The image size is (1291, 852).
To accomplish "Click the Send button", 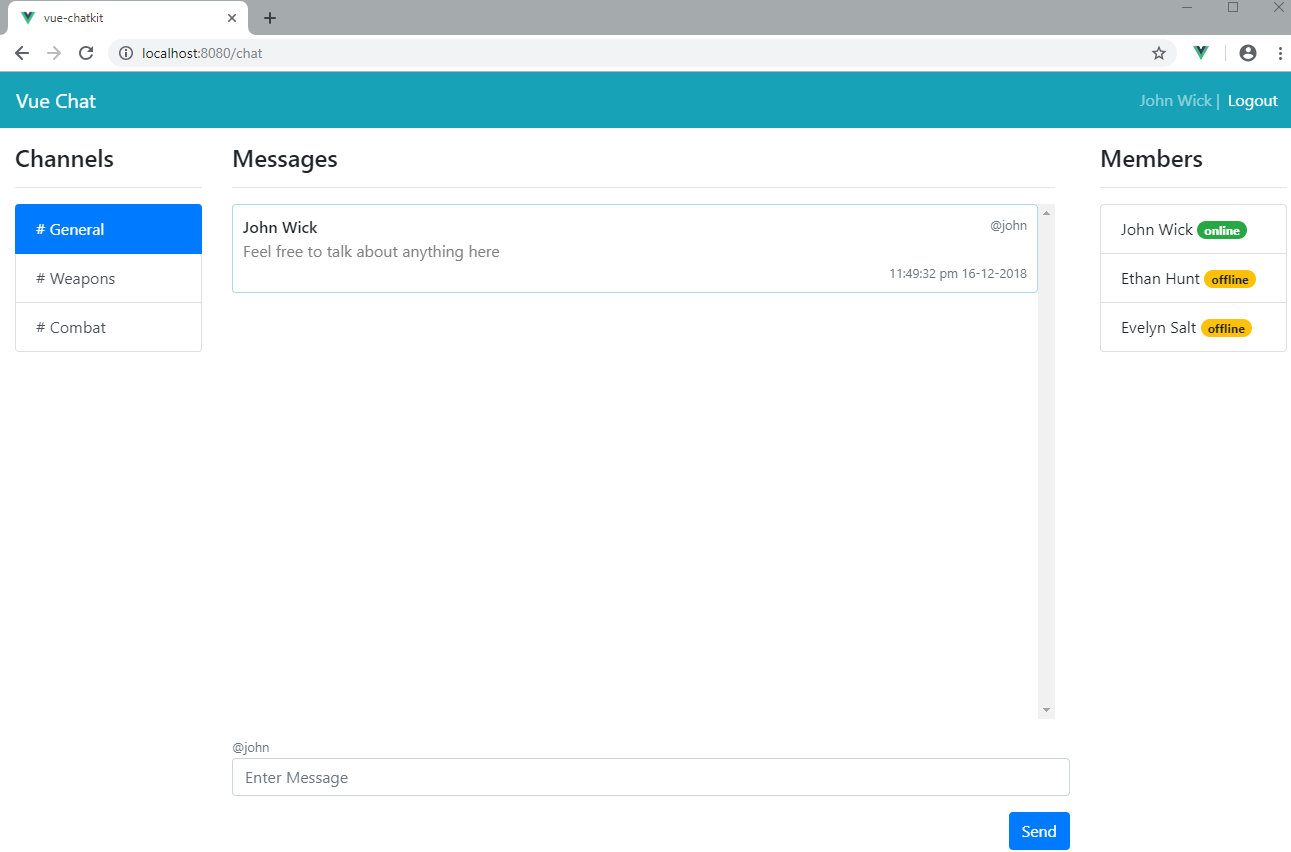I will tap(1039, 831).
